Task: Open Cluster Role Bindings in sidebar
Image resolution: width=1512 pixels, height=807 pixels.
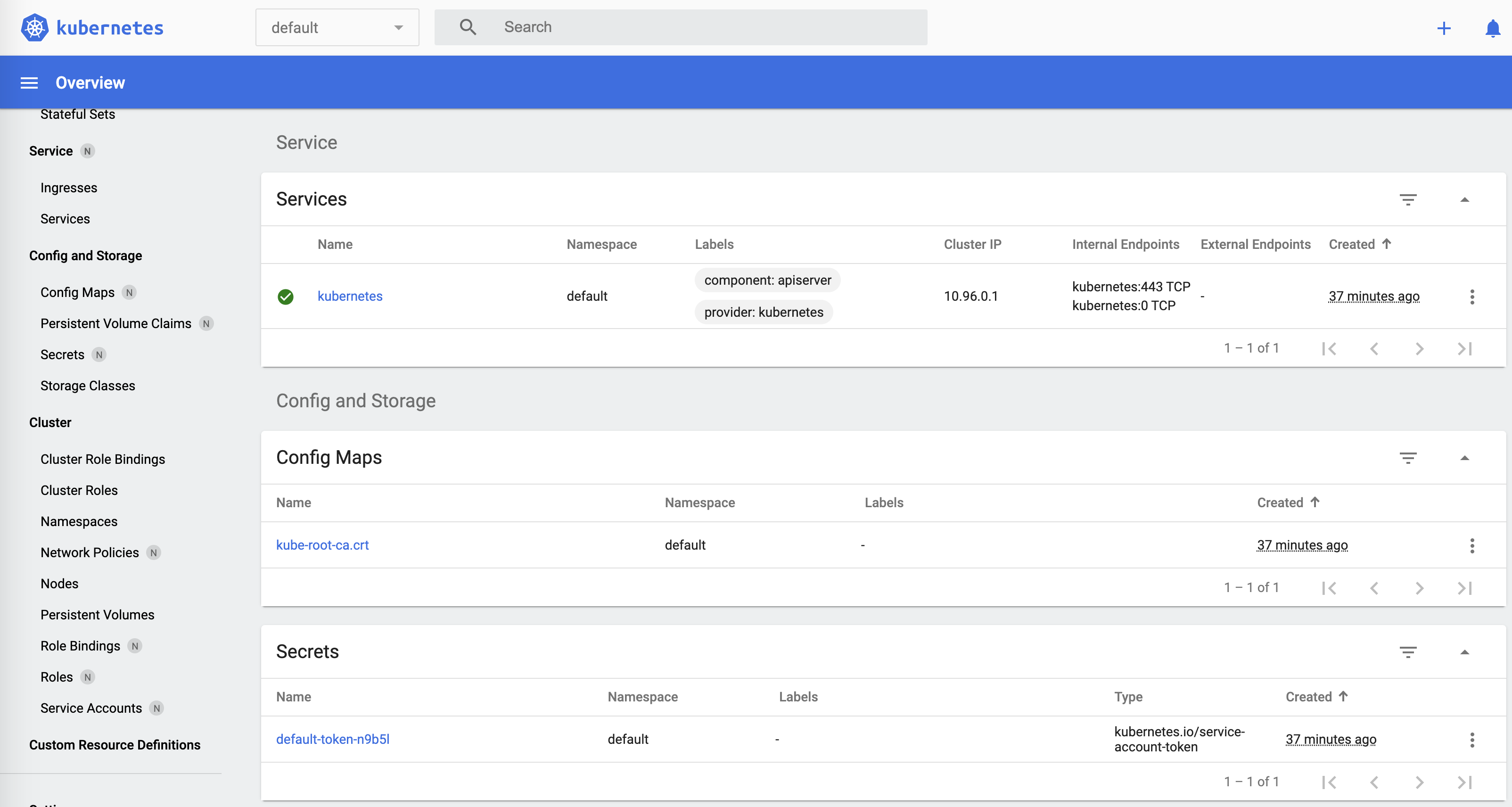Action: 103,459
